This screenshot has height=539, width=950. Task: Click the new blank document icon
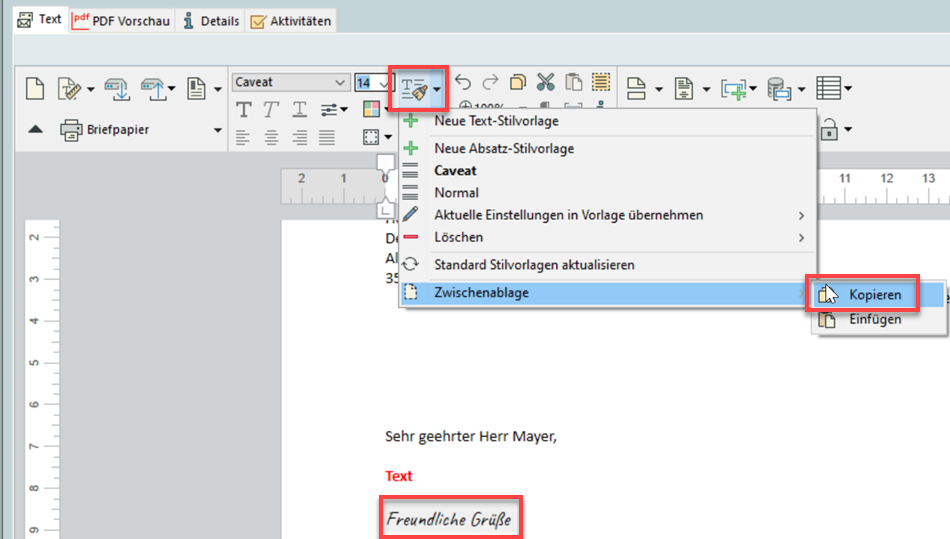[x=35, y=88]
